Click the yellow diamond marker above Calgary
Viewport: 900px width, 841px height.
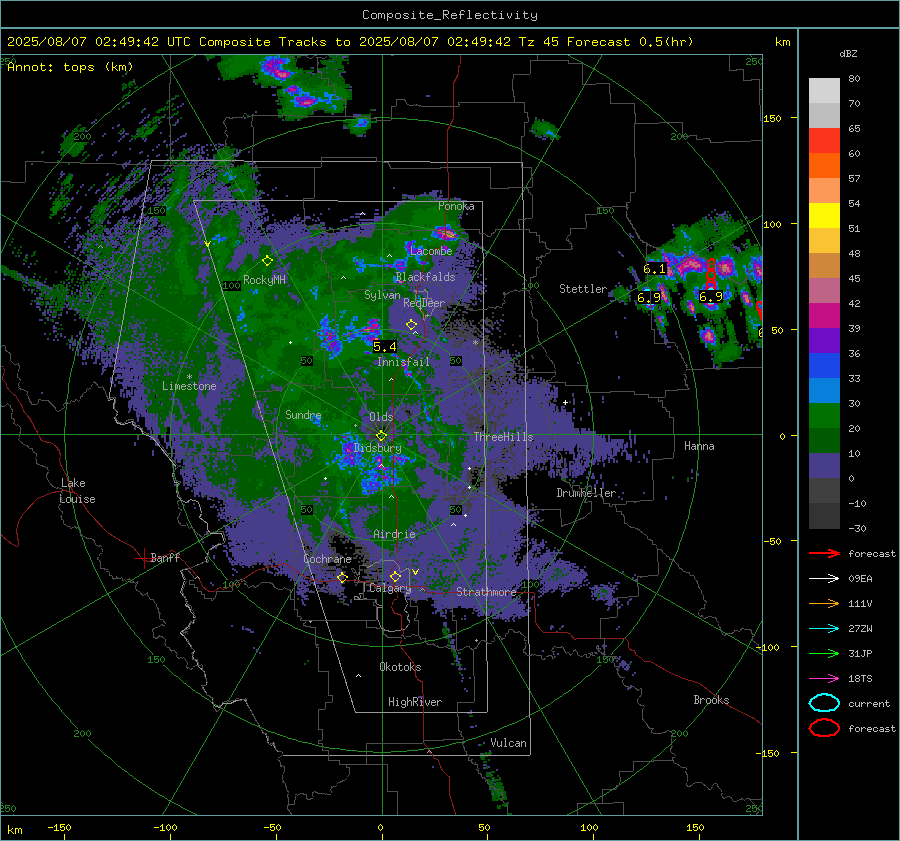coord(395,576)
